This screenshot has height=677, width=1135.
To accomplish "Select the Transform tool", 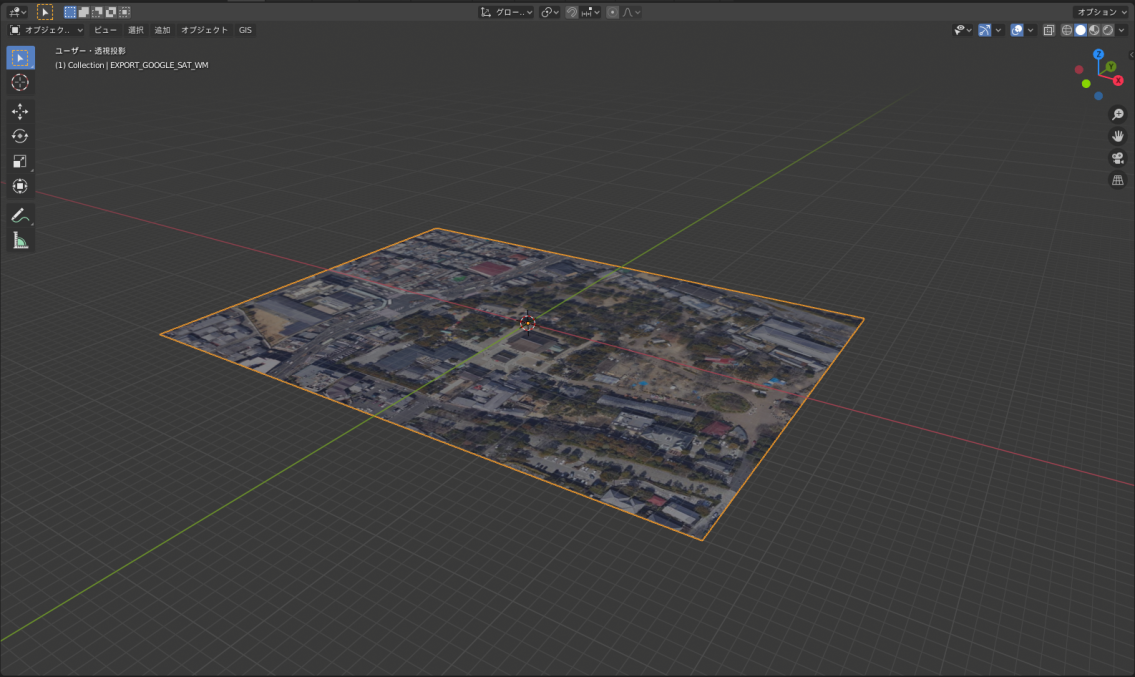I will click(20, 186).
